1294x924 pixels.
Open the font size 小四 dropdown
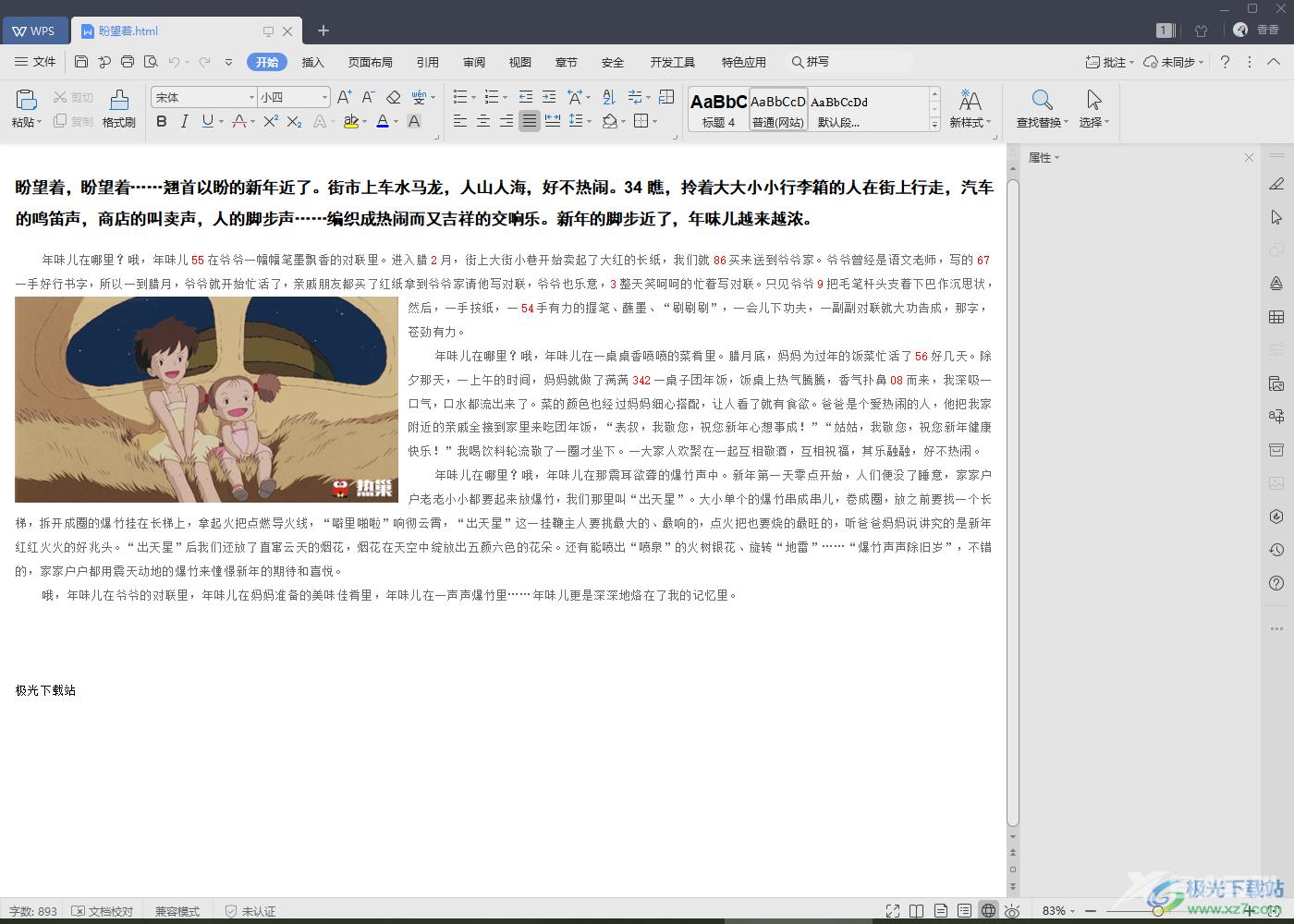click(324, 97)
